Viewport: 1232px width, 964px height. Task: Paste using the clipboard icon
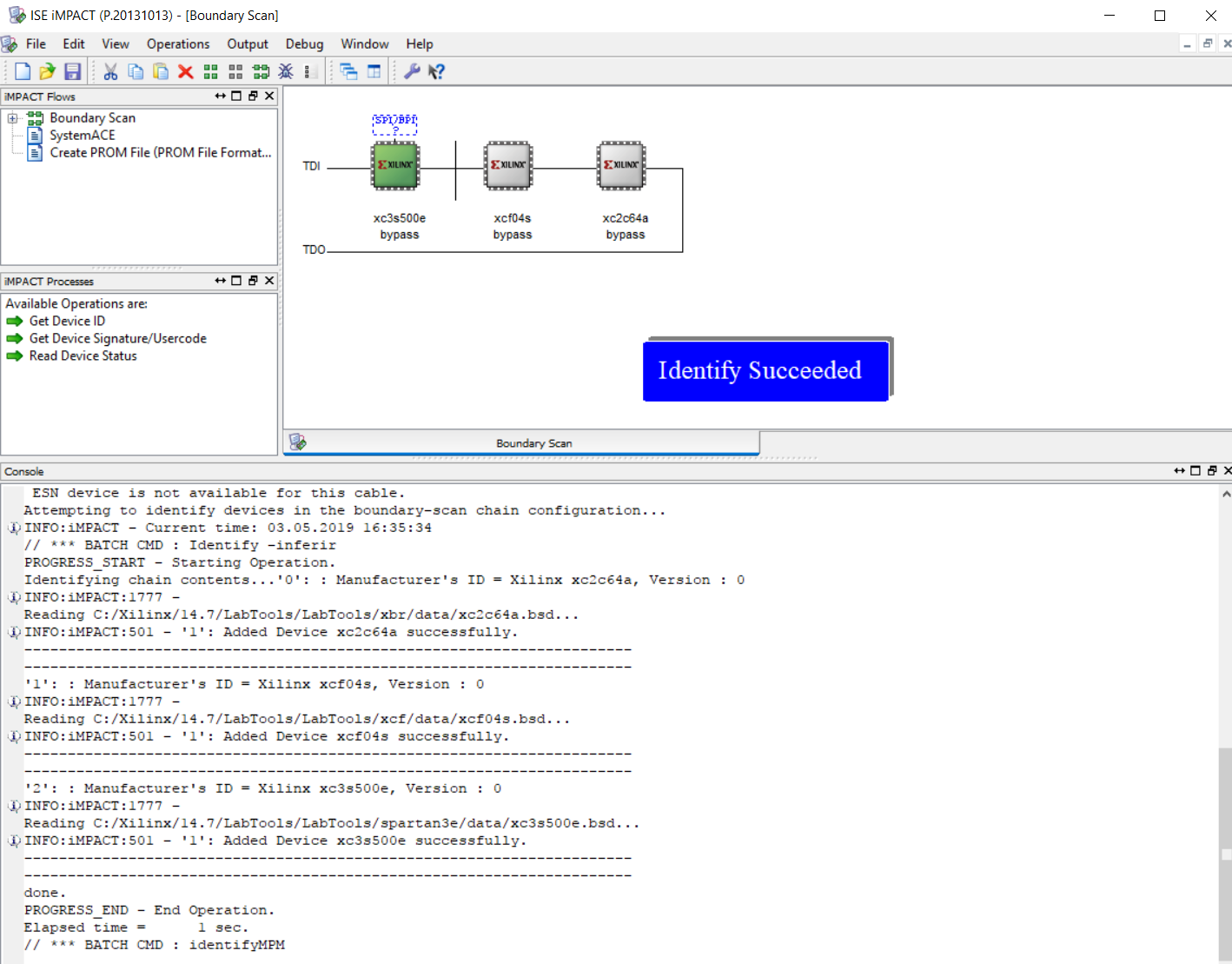click(x=161, y=71)
